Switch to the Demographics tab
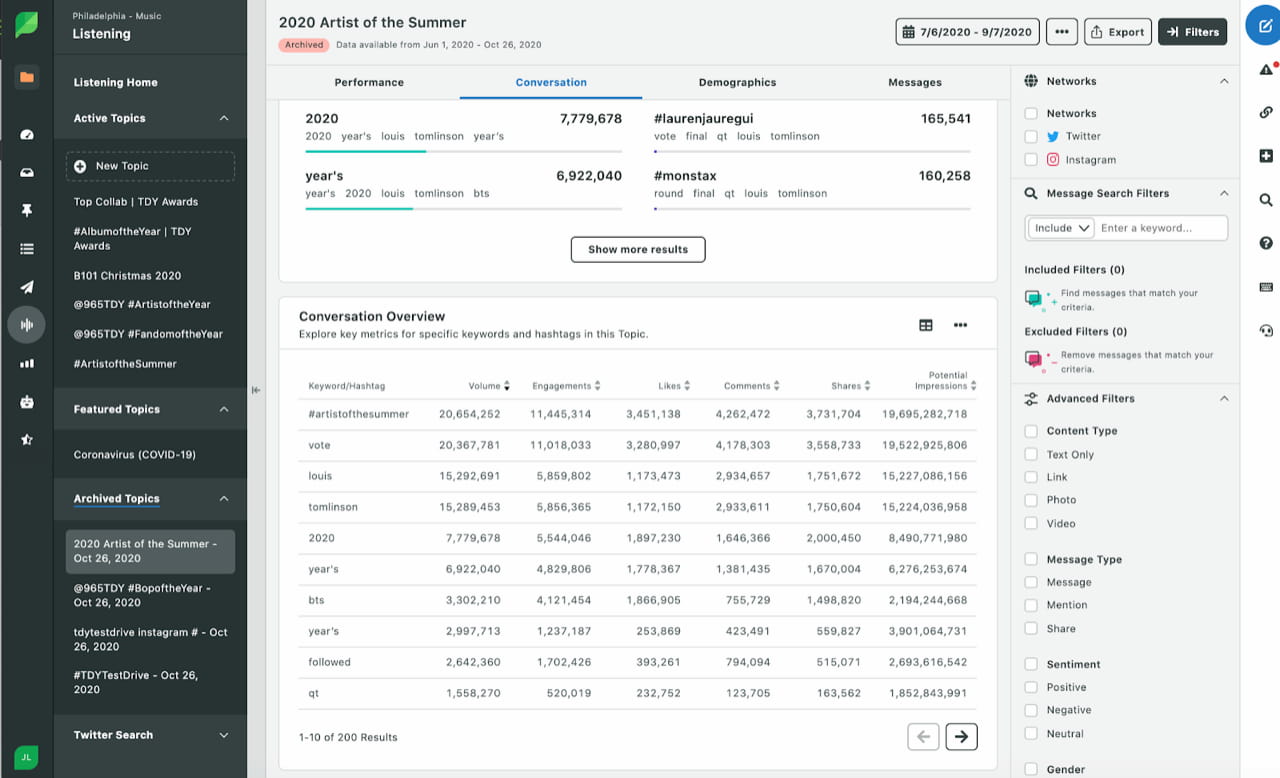 click(x=737, y=82)
